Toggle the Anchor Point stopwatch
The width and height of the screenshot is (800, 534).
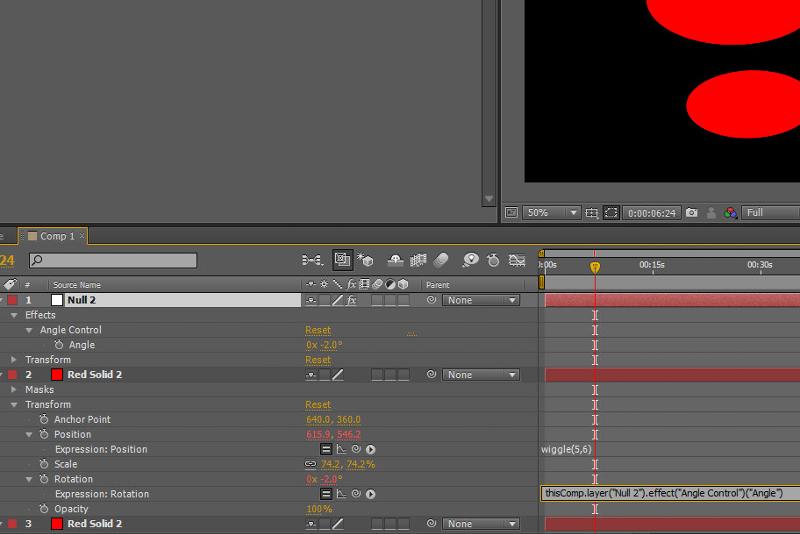44,419
